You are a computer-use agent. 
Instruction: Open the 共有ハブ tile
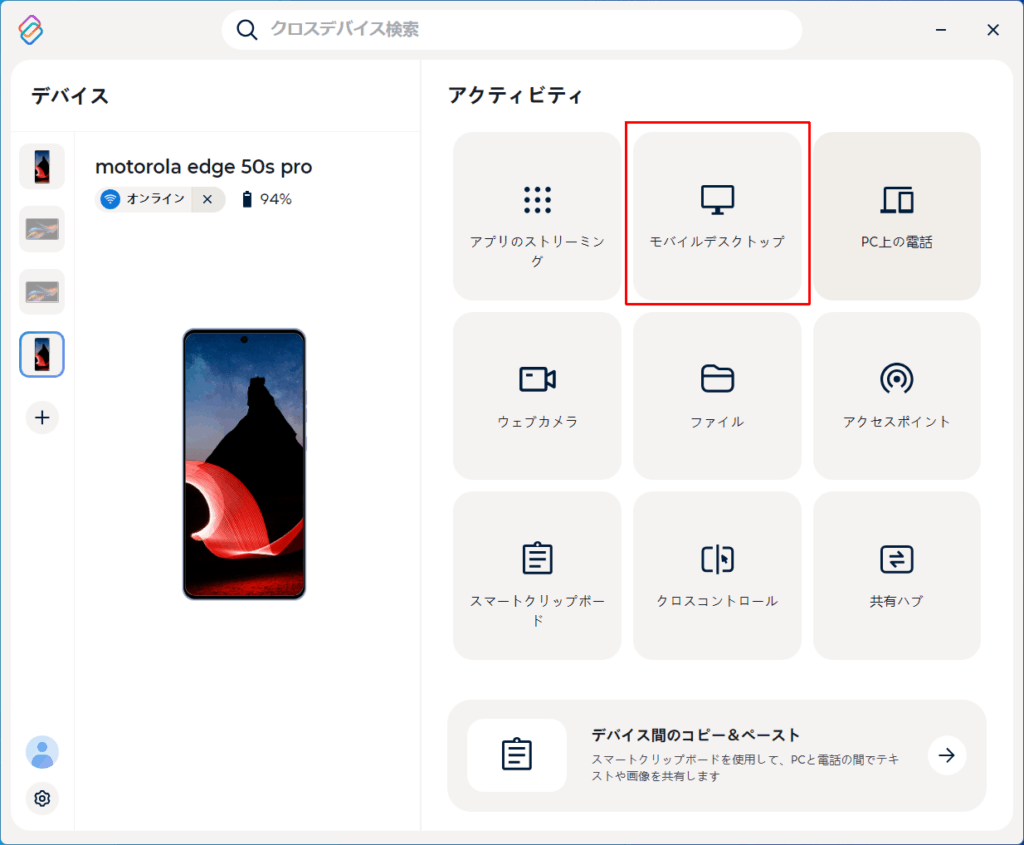pos(897,575)
